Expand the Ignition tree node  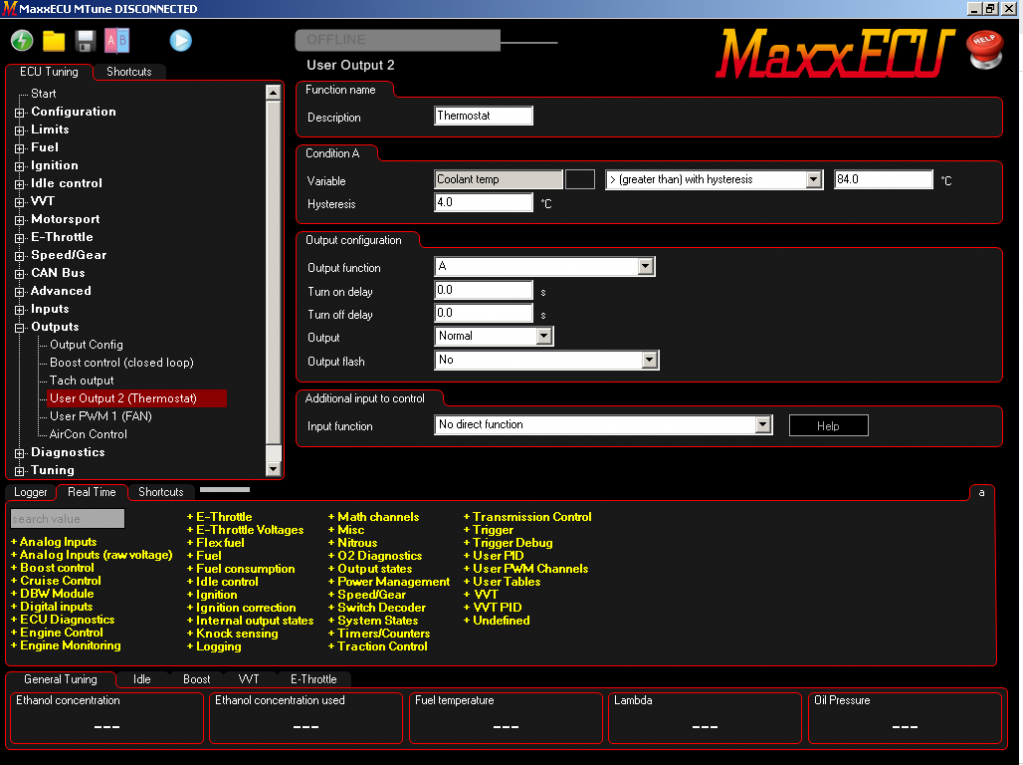[20, 166]
